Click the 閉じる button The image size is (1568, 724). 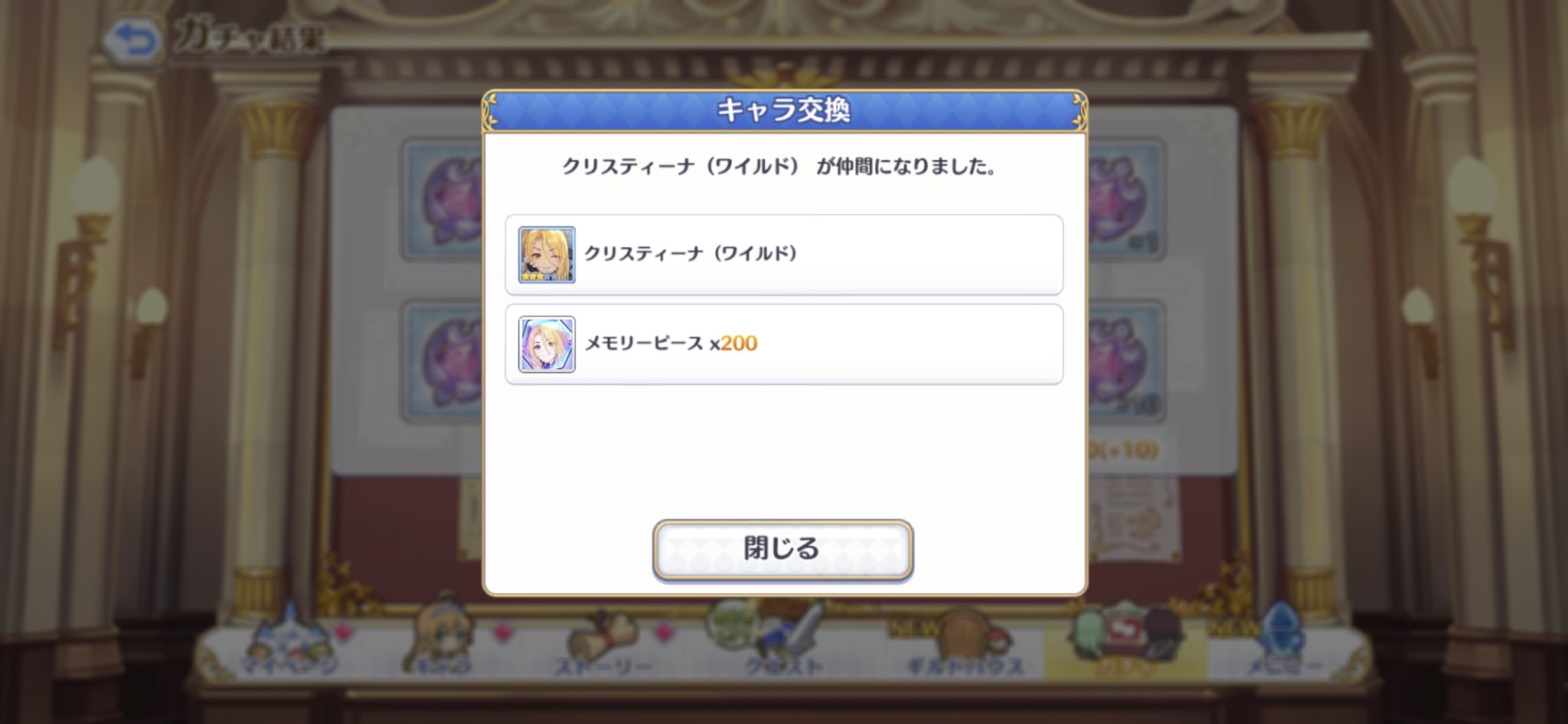coord(782,550)
